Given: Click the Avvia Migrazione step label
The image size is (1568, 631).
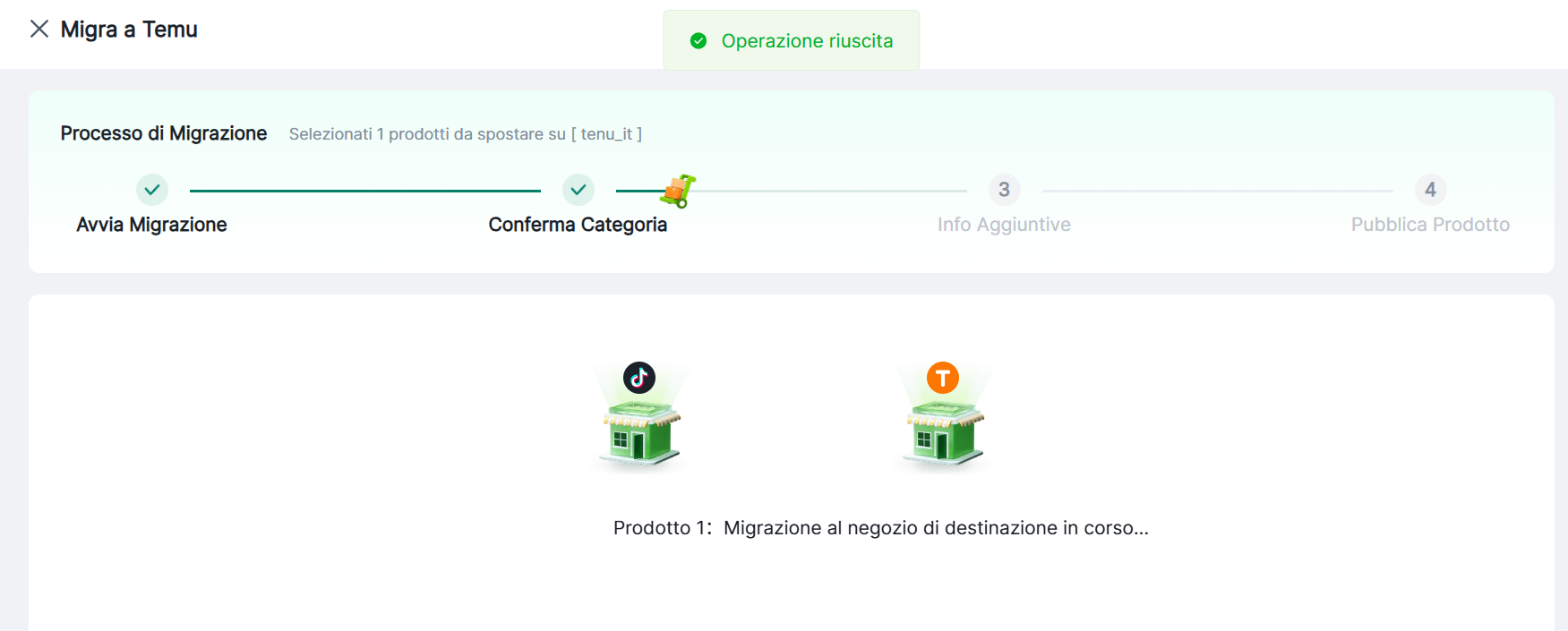Looking at the screenshot, I should (152, 225).
